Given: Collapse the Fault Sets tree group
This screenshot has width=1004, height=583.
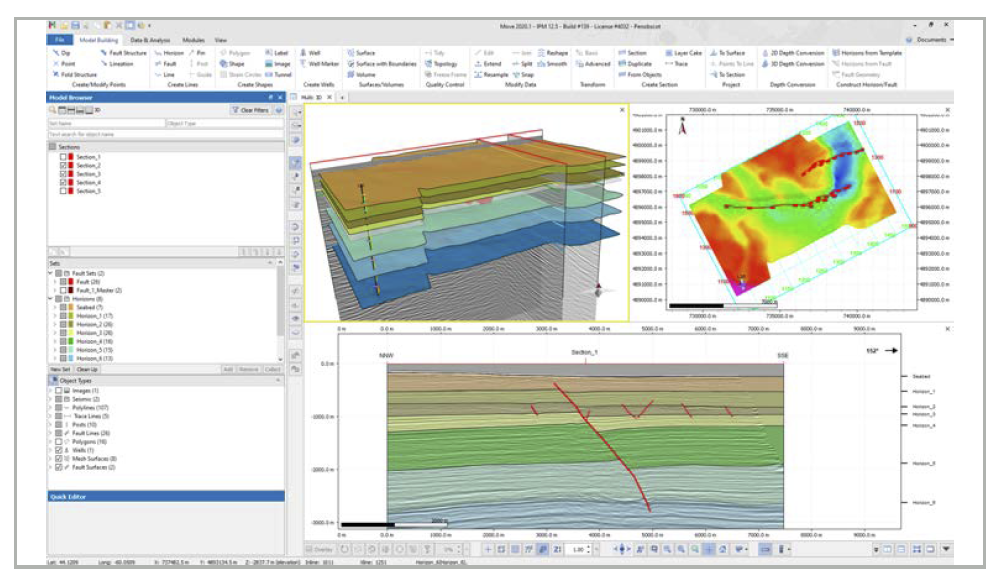Looking at the screenshot, I should 52,273.
